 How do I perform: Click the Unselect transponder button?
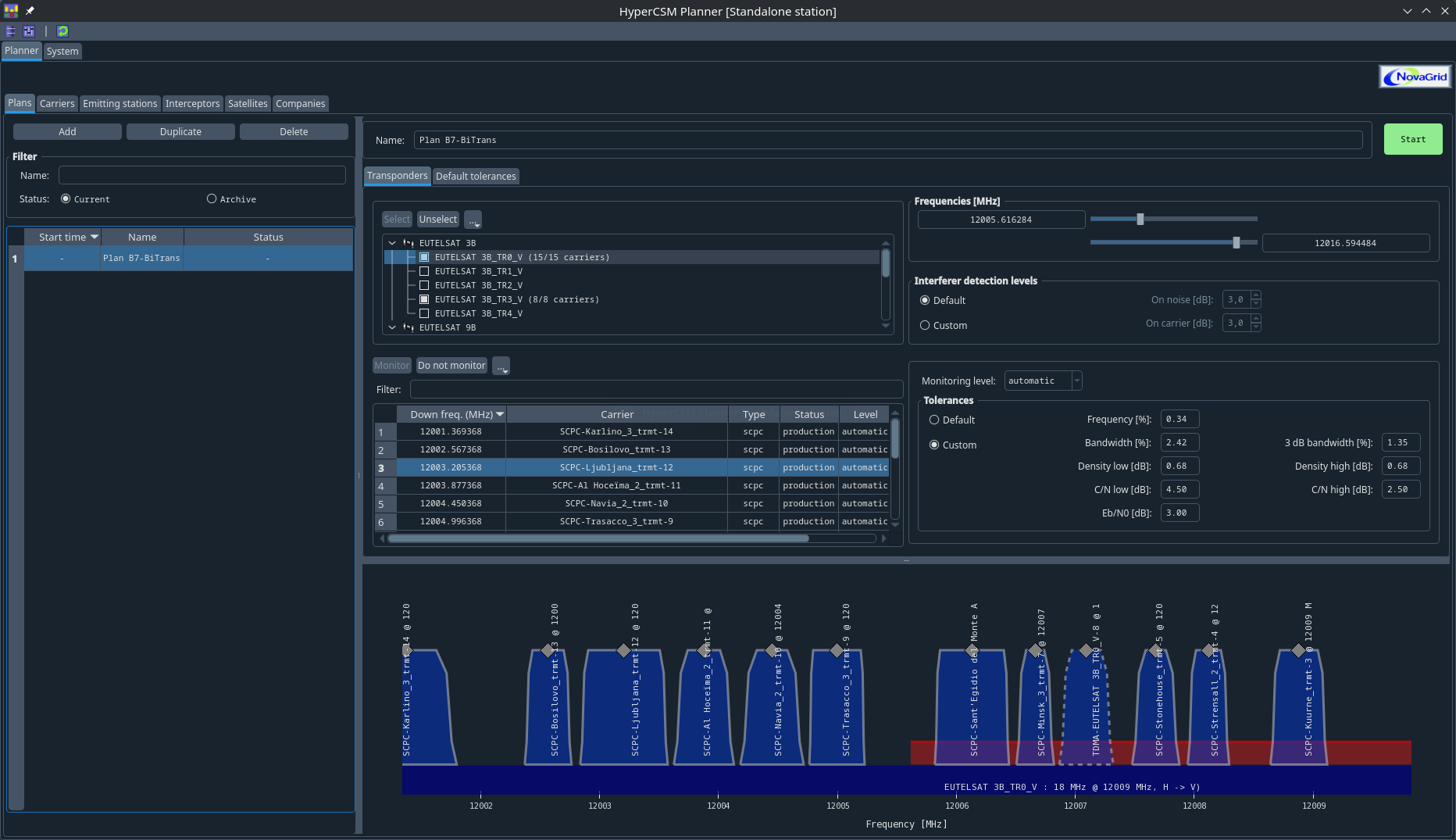(438, 219)
